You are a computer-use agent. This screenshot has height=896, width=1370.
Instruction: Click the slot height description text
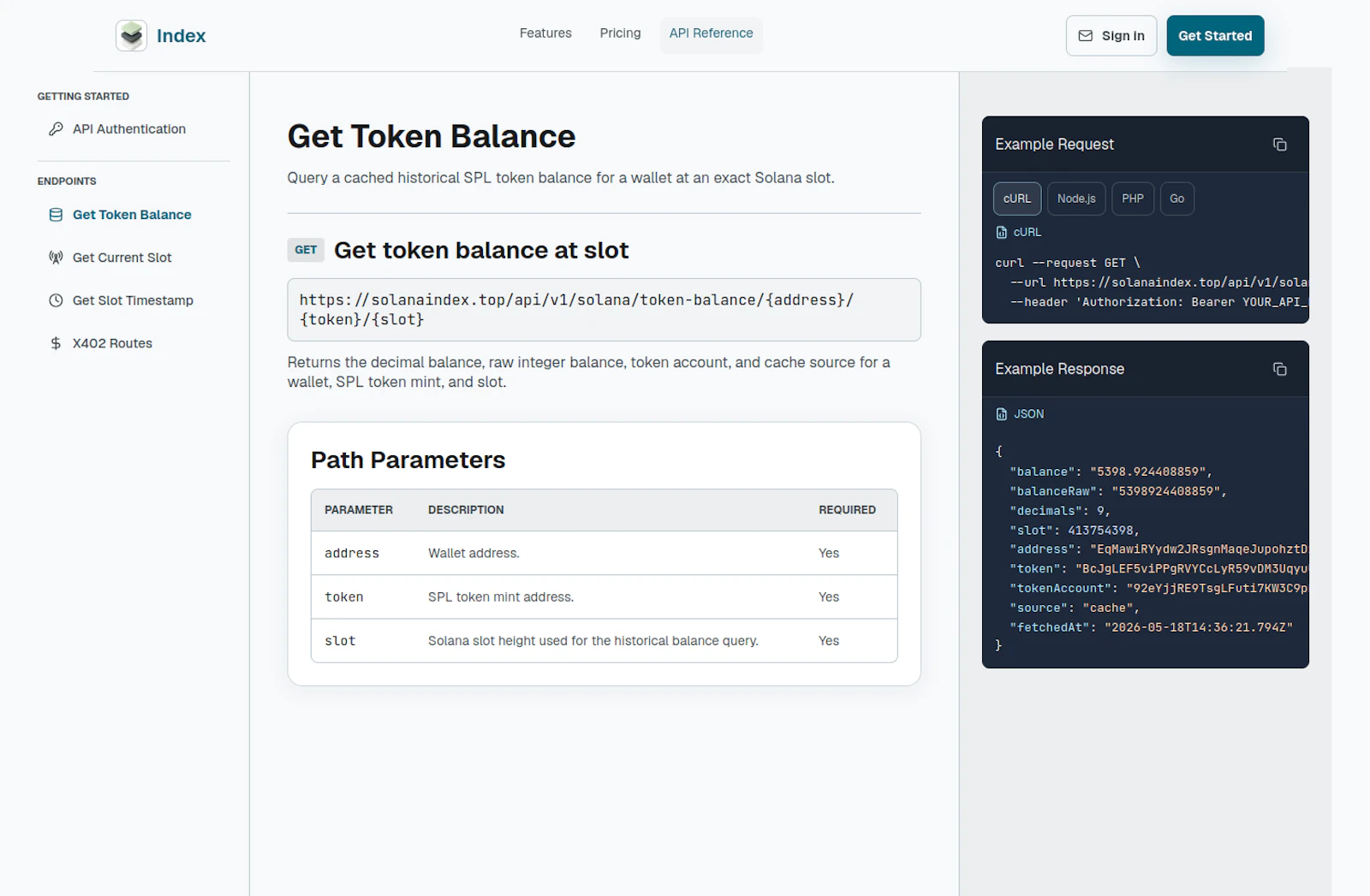[593, 641]
